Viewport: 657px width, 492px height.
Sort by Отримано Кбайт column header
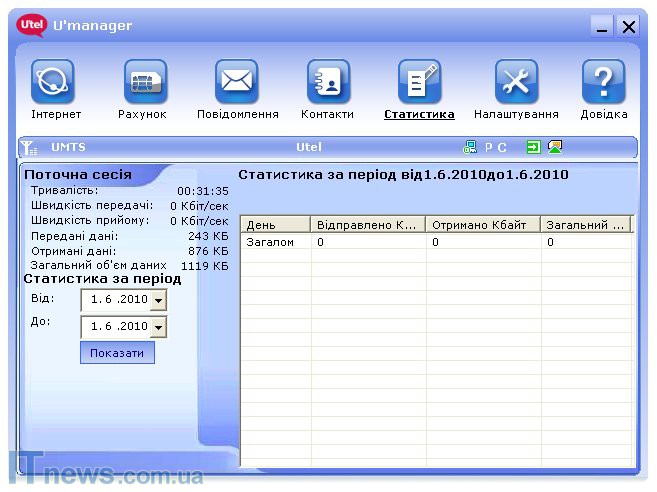coord(482,225)
